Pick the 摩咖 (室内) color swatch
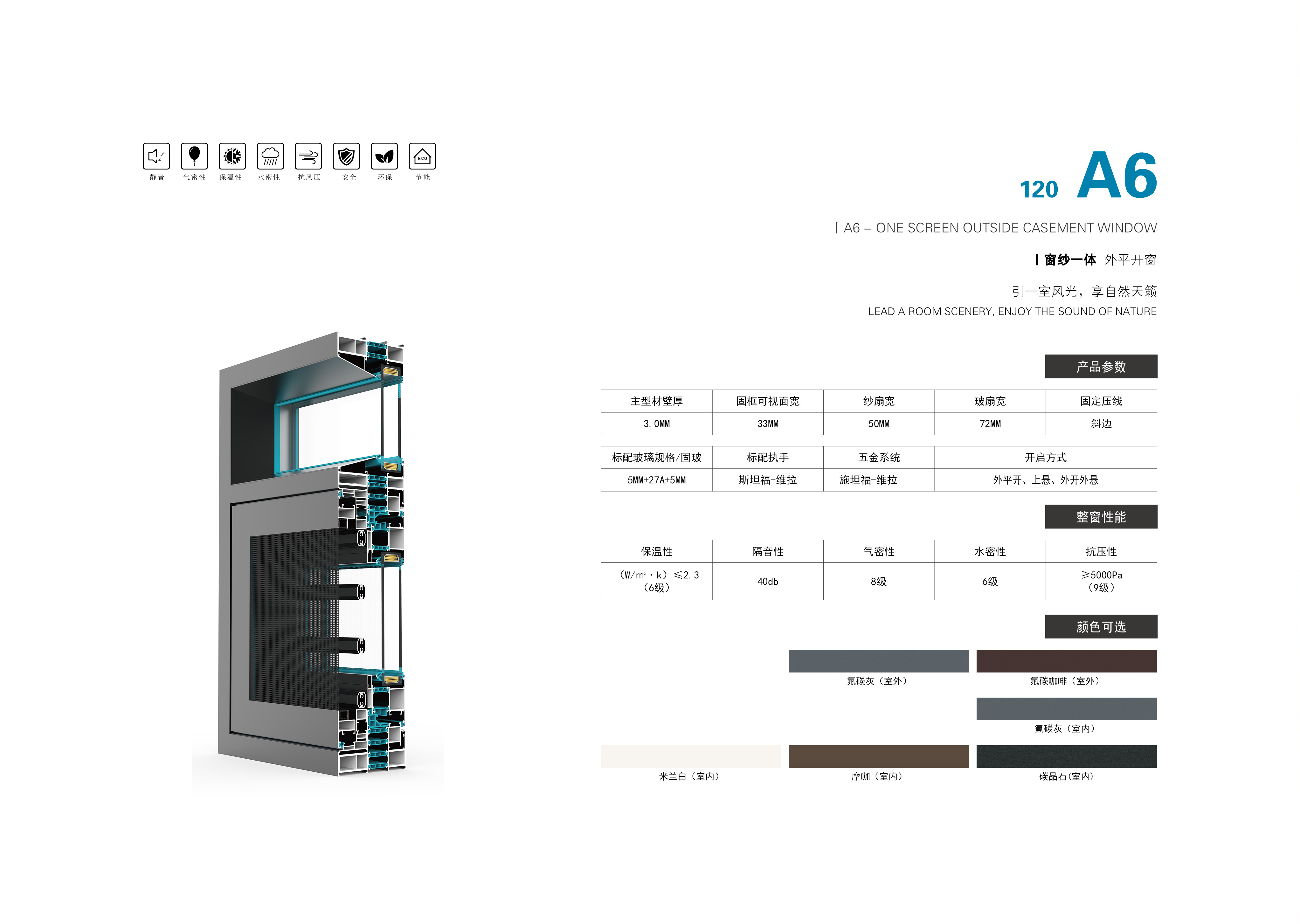 coord(878,756)
